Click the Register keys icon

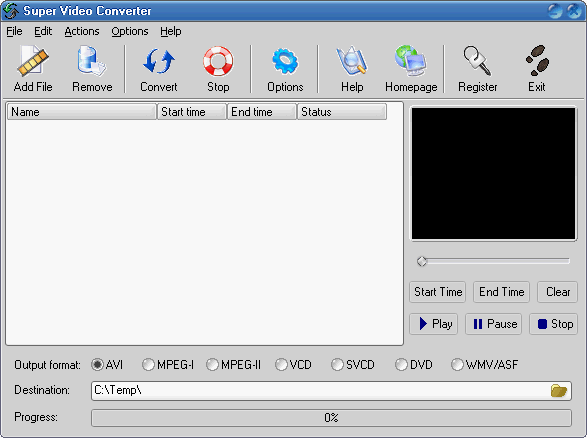pyautogui.click(x=477, y=61)
